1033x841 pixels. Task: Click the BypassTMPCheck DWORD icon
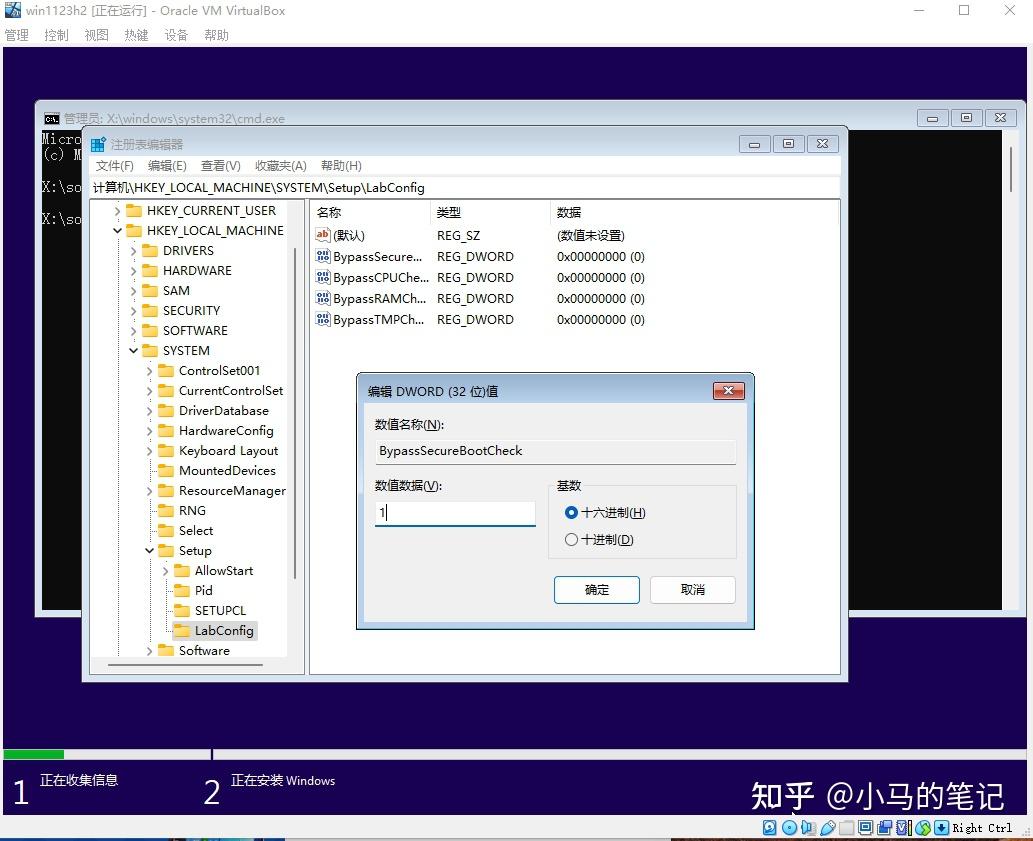point(322,319)
